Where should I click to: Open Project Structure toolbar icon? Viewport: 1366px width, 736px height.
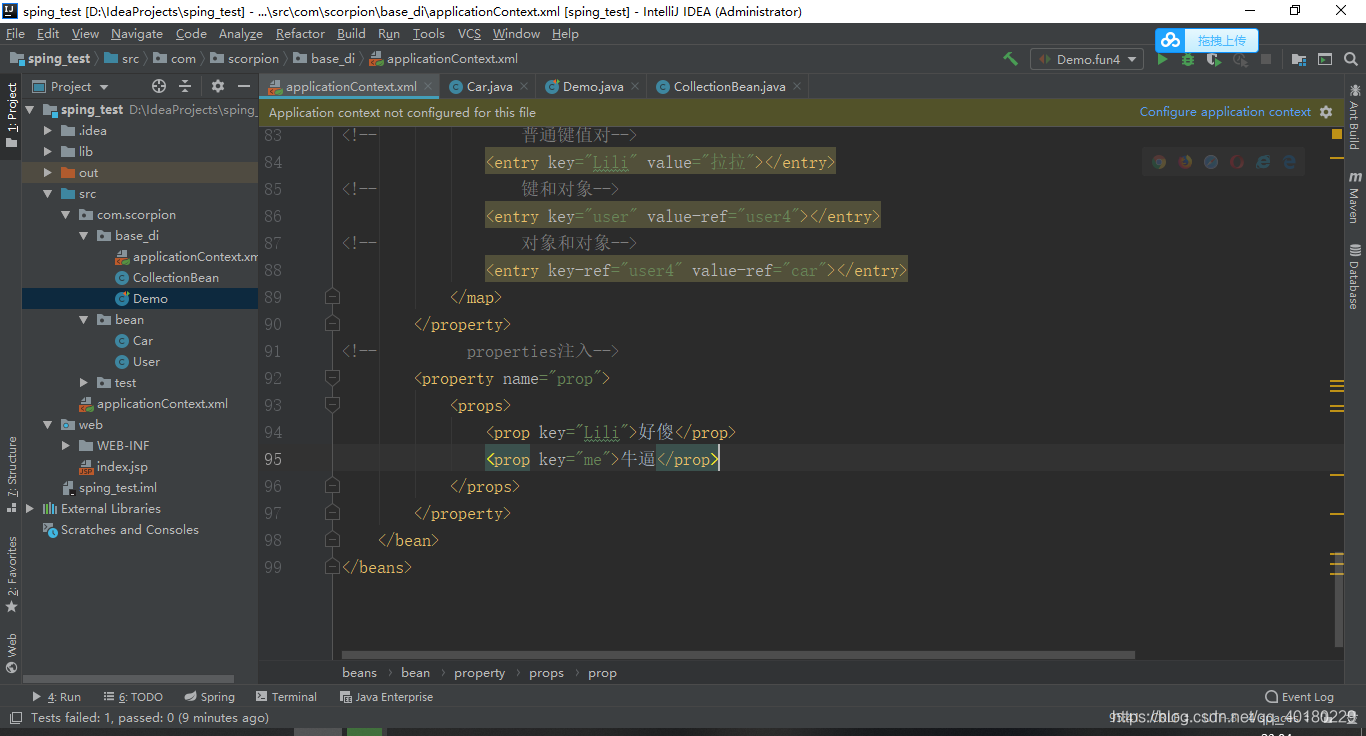pos(1298,59)
